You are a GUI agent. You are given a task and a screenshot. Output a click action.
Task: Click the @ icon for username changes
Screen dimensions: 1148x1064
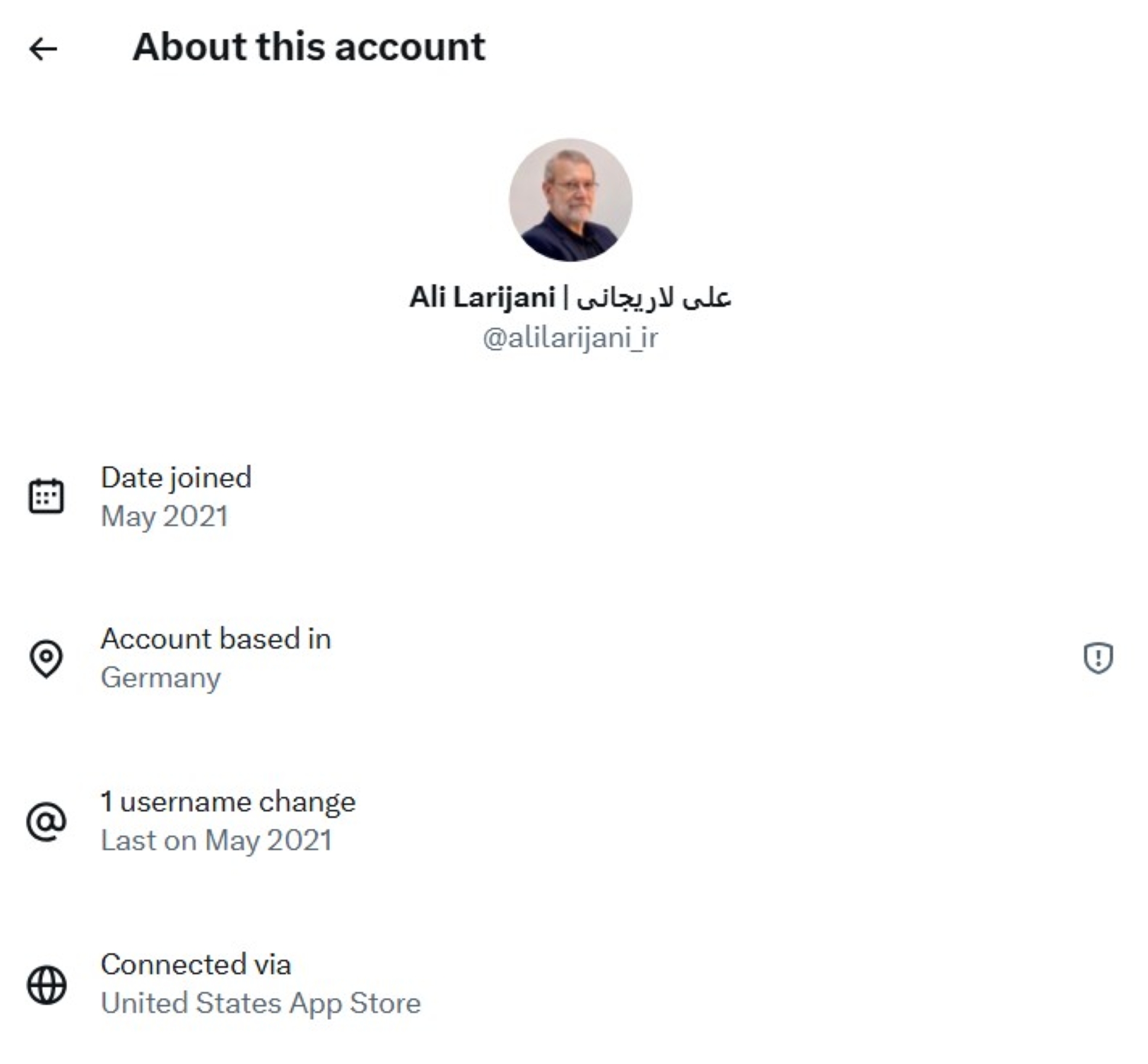coord(46,821)
